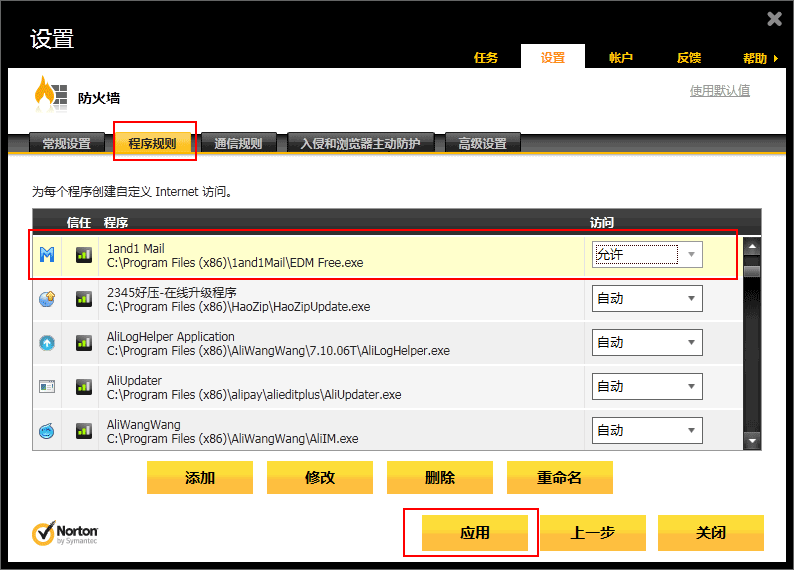This screenshot has width=794, height=570.
Task: Click the scroll down arrow in program list
Action: (x=751, y=440)
